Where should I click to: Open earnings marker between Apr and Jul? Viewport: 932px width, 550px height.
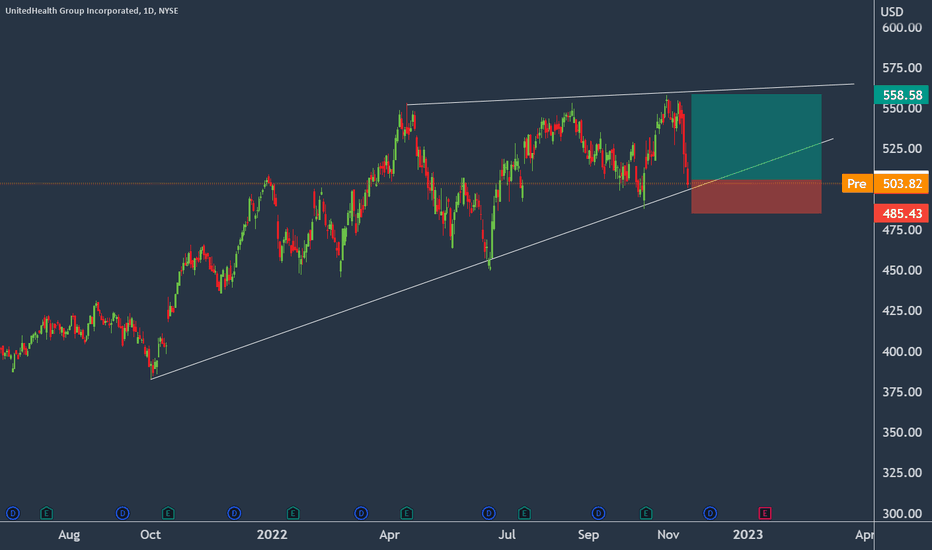coord(407,513)
